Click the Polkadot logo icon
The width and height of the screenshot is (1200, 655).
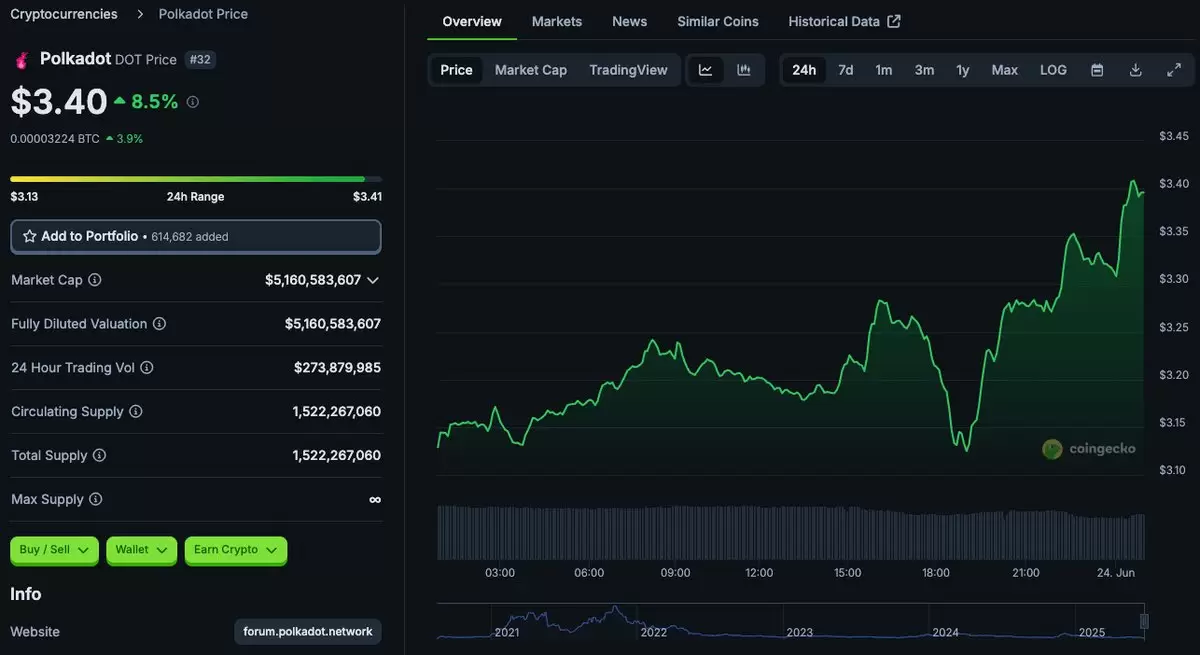[21, 60]
